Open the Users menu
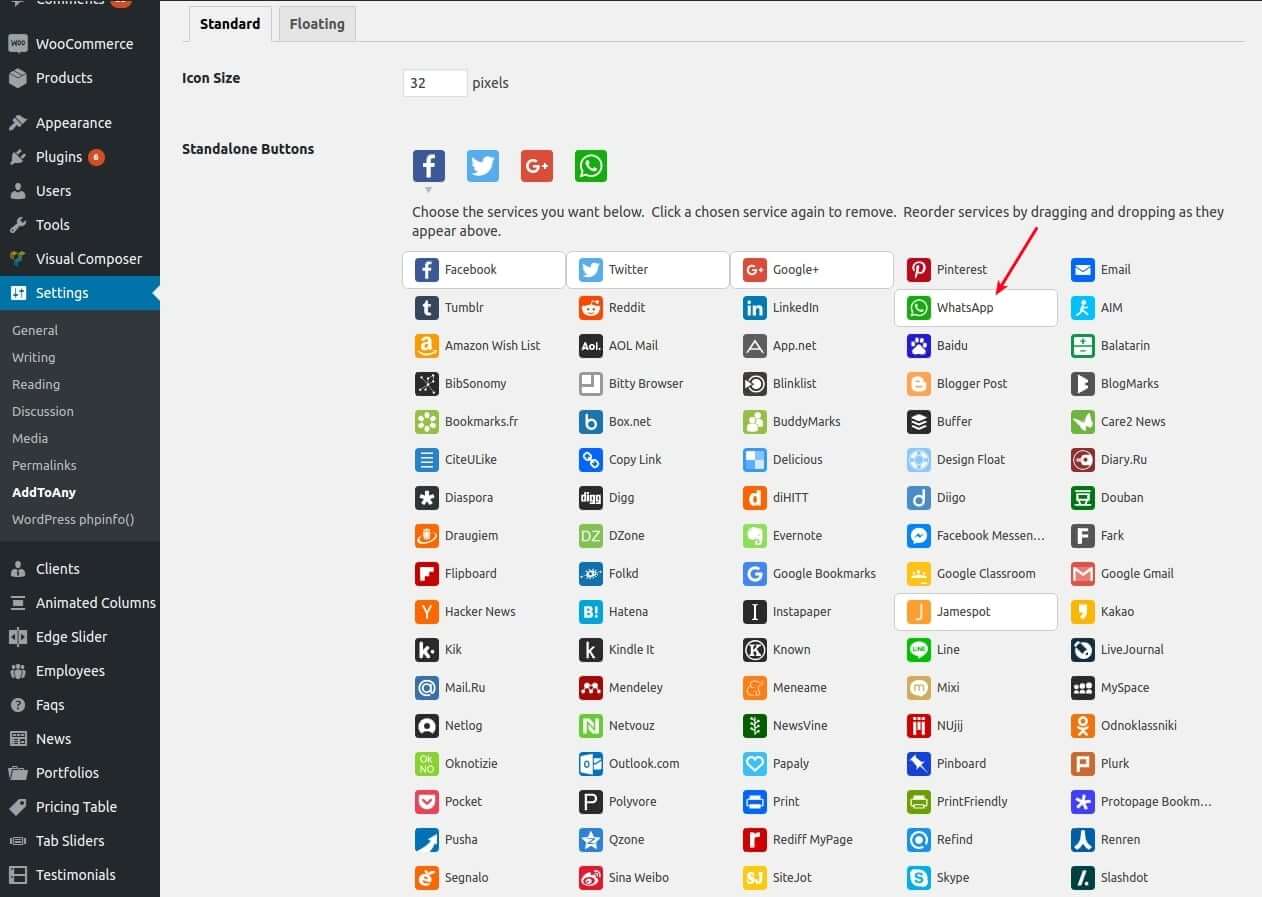Viewport: 1262px width, 897px height. 80,191
